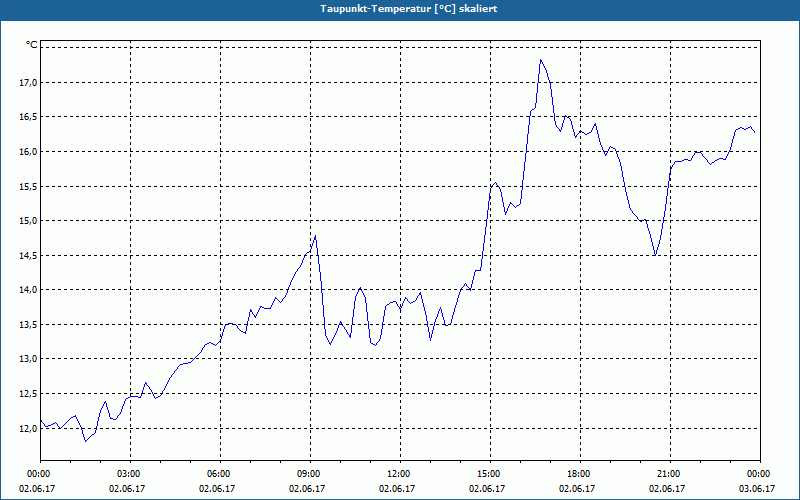
Task: Click the chart title 'Taupunkt-Temperatur [°C] skaliert'
Action: (x=409, y=9)
